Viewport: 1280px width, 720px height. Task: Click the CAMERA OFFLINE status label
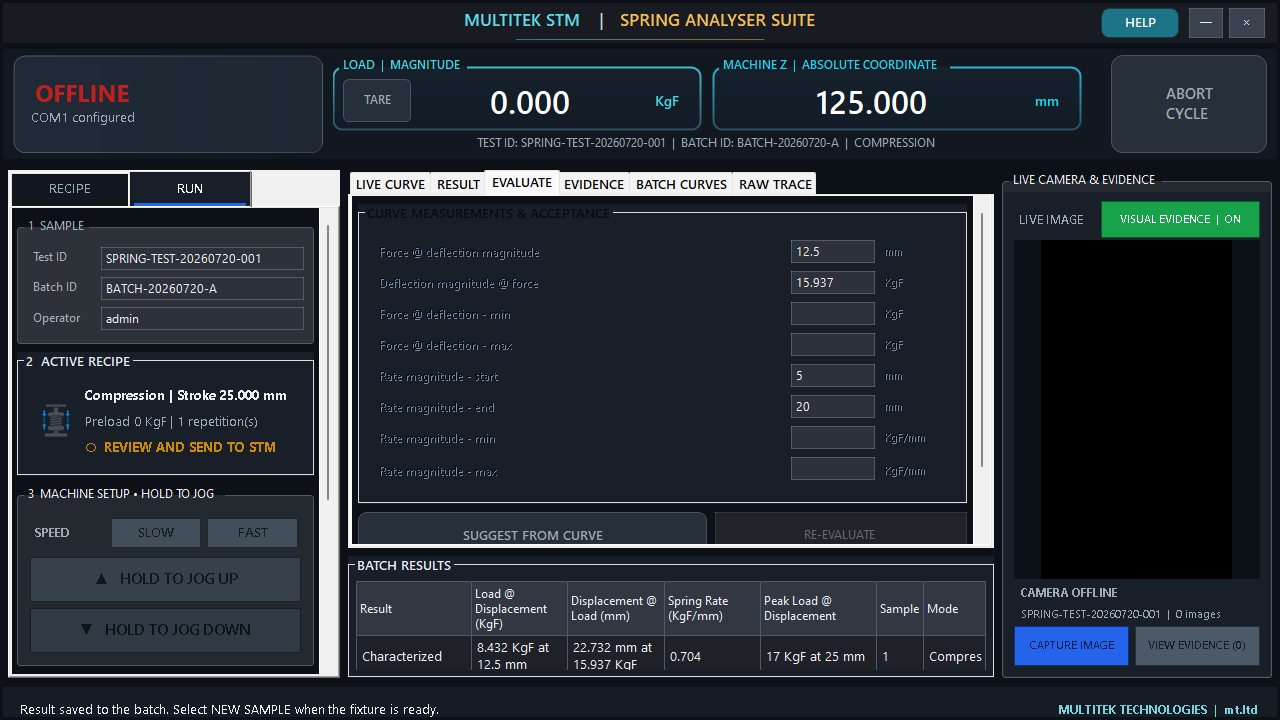tap(1069, 592)
